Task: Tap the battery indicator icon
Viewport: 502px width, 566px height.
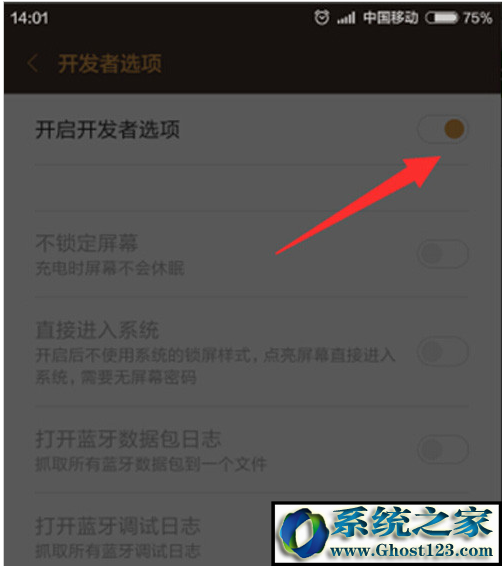Action: pyautogui.click(x=442, y=18)
